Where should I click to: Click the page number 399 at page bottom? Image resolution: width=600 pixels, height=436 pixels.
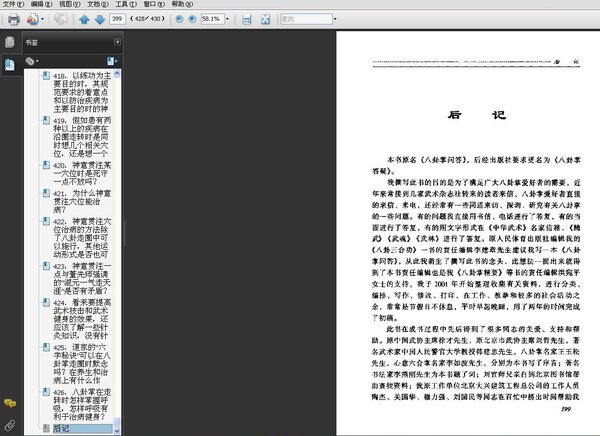click(x=566, y=409)
